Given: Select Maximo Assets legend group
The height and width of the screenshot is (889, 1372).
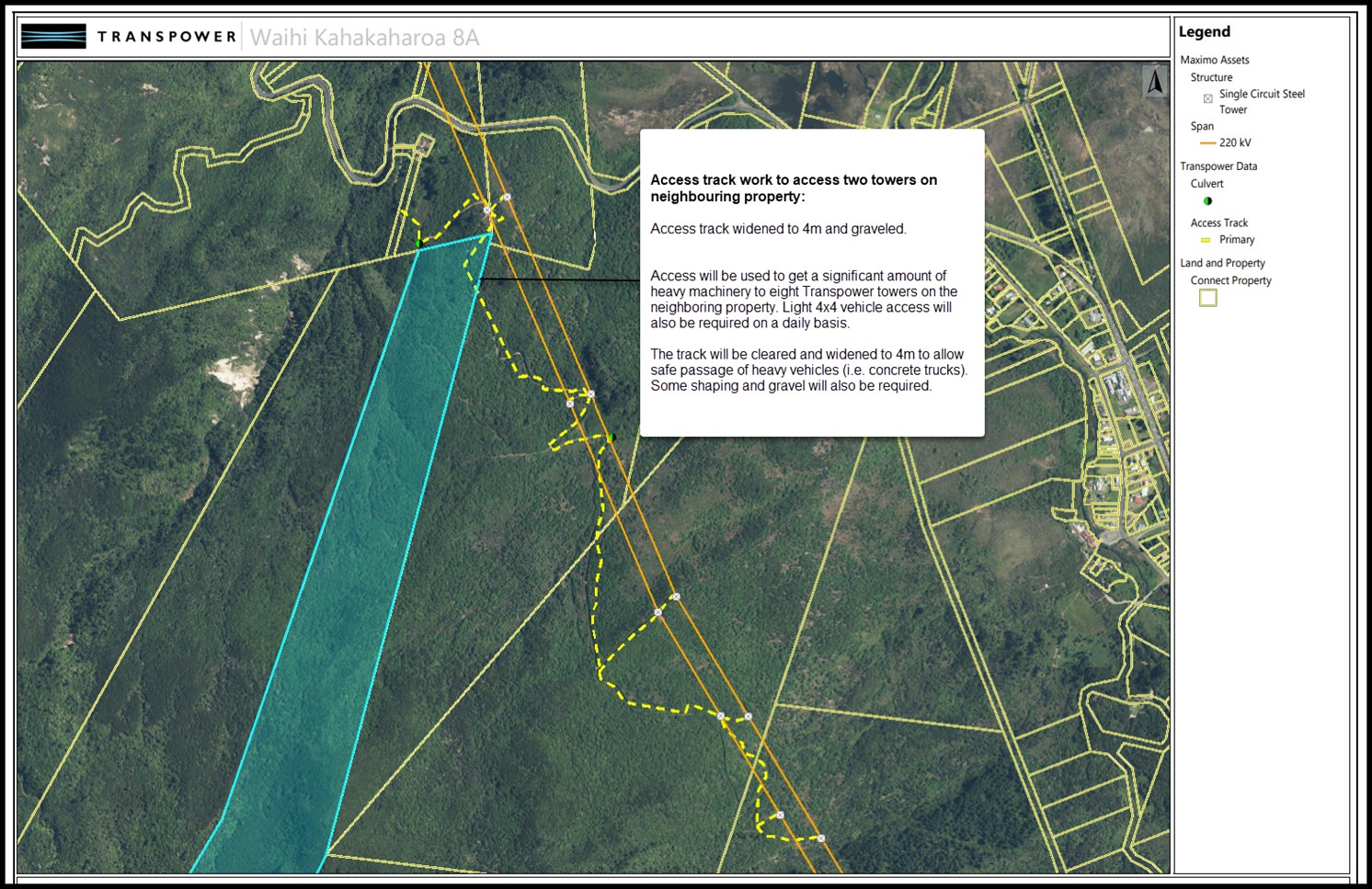Looking at the screenshot, I should [x=1214, y=60].
